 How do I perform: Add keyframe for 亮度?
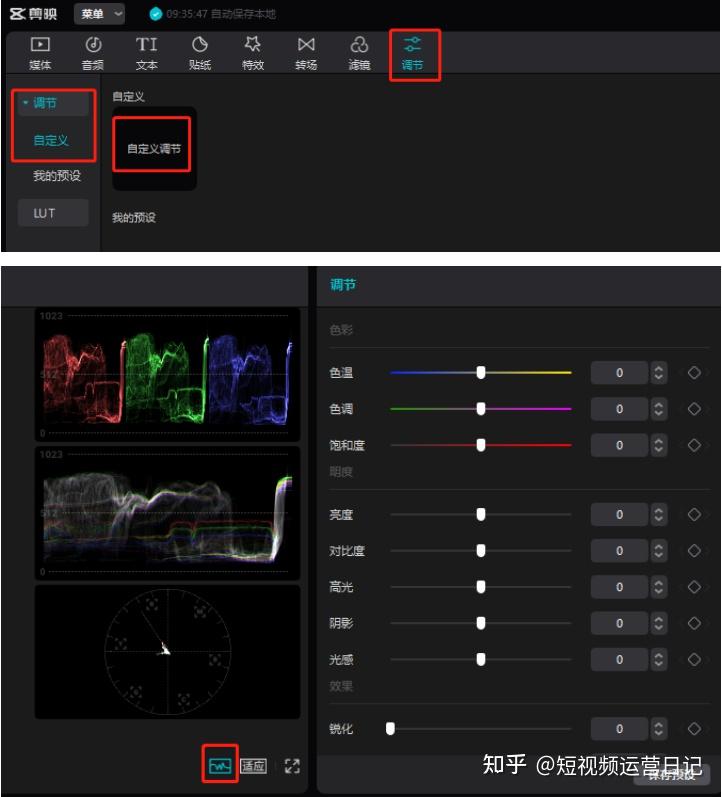click(694, 514)
